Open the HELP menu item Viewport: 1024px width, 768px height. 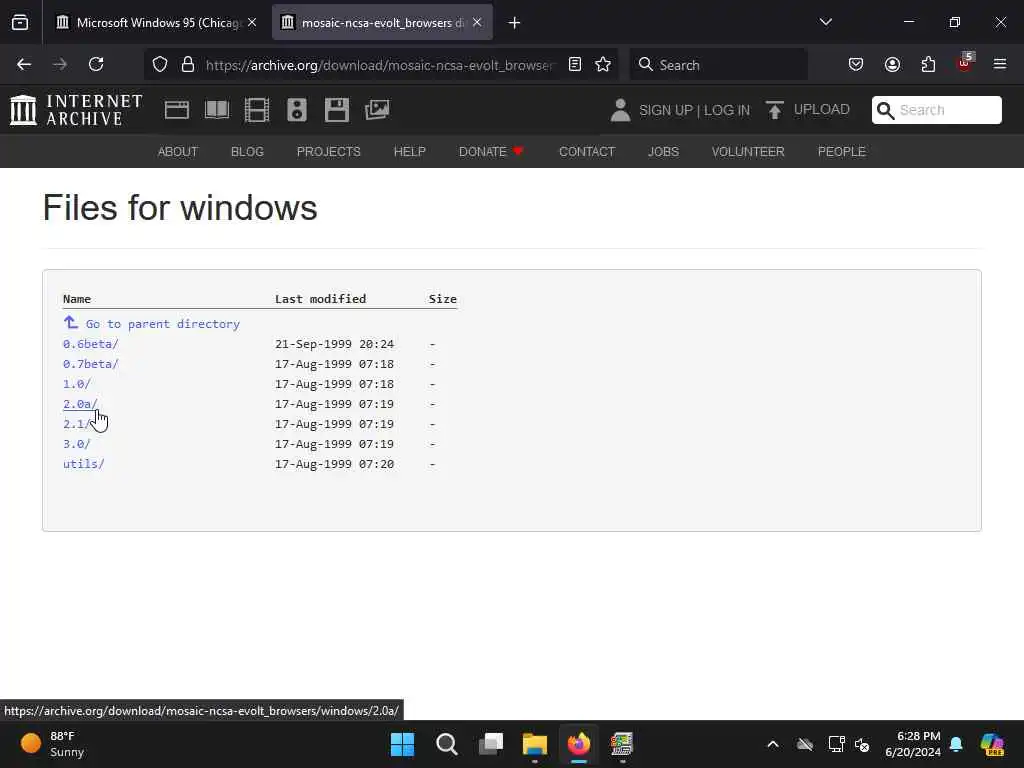[409, 152]
